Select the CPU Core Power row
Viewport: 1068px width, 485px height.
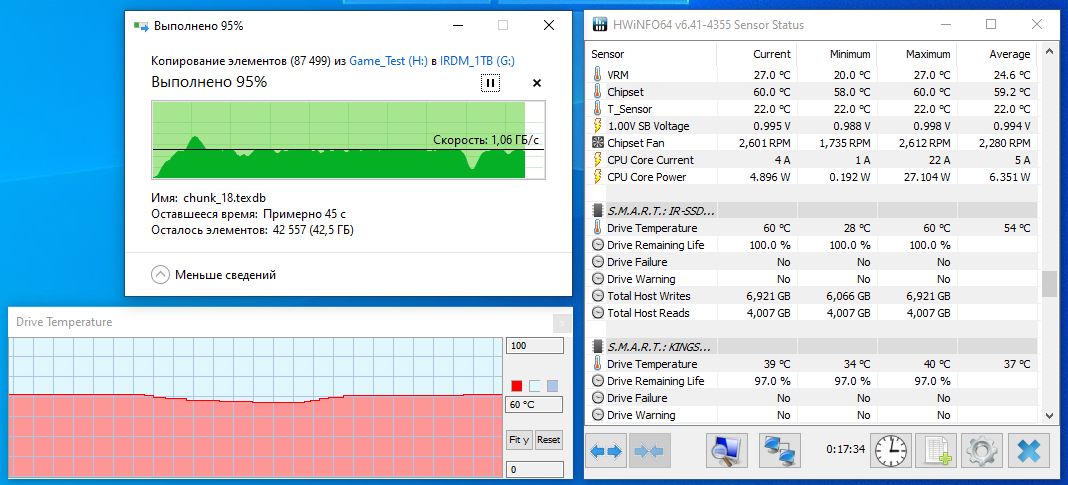[x=813, y=177]
